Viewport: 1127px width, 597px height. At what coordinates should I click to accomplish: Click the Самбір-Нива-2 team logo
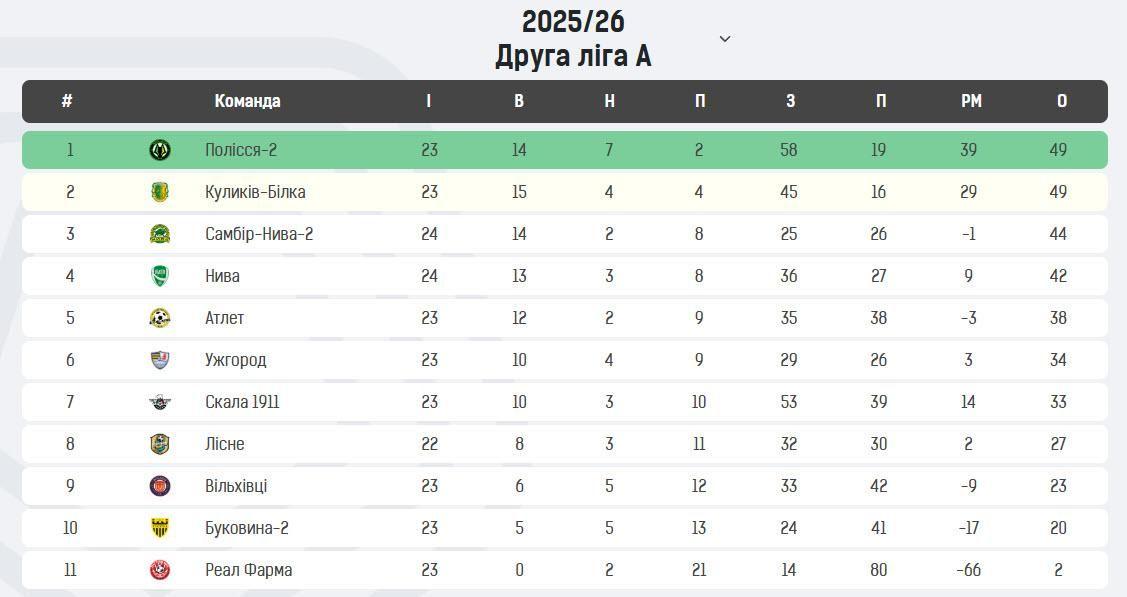click(x=160, y=234)
